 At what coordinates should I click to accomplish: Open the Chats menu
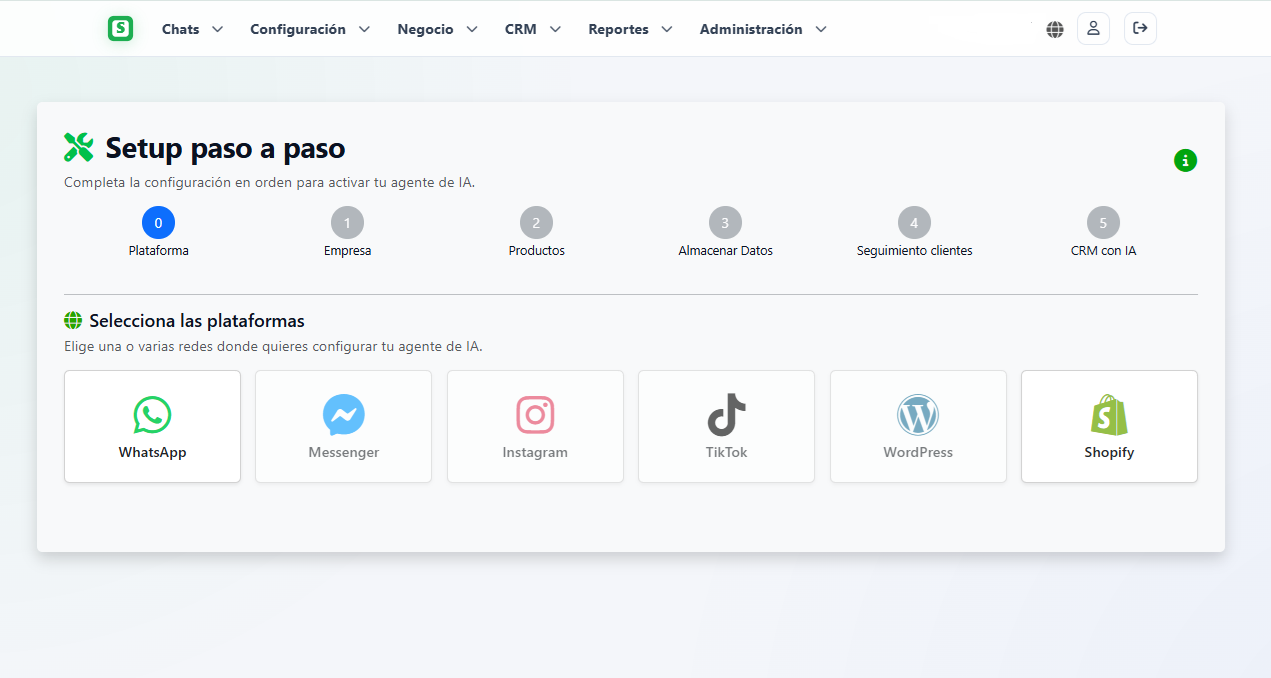click(x=181, y=29)
